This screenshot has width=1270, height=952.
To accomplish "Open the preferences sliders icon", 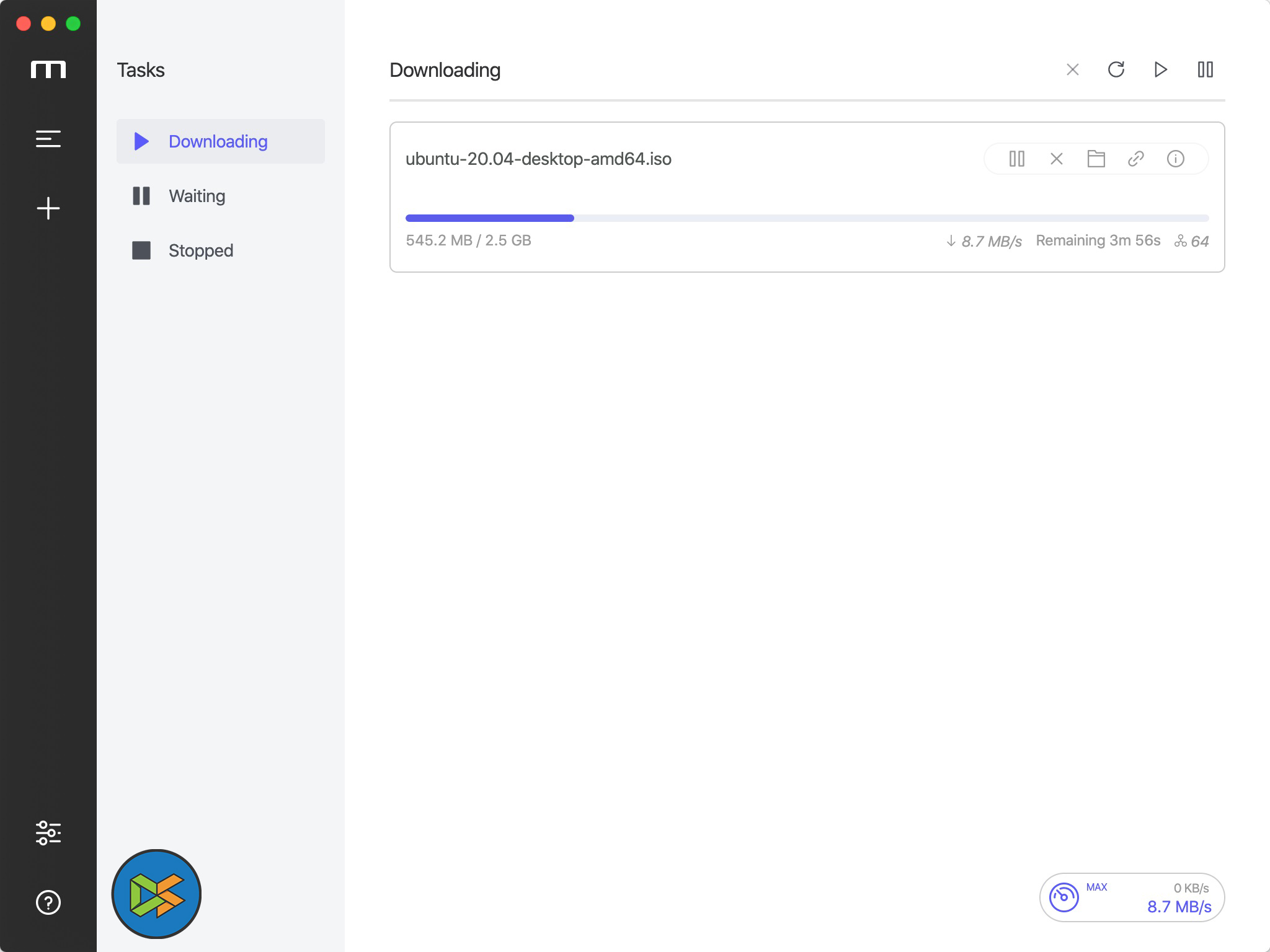I will point(48,833).
